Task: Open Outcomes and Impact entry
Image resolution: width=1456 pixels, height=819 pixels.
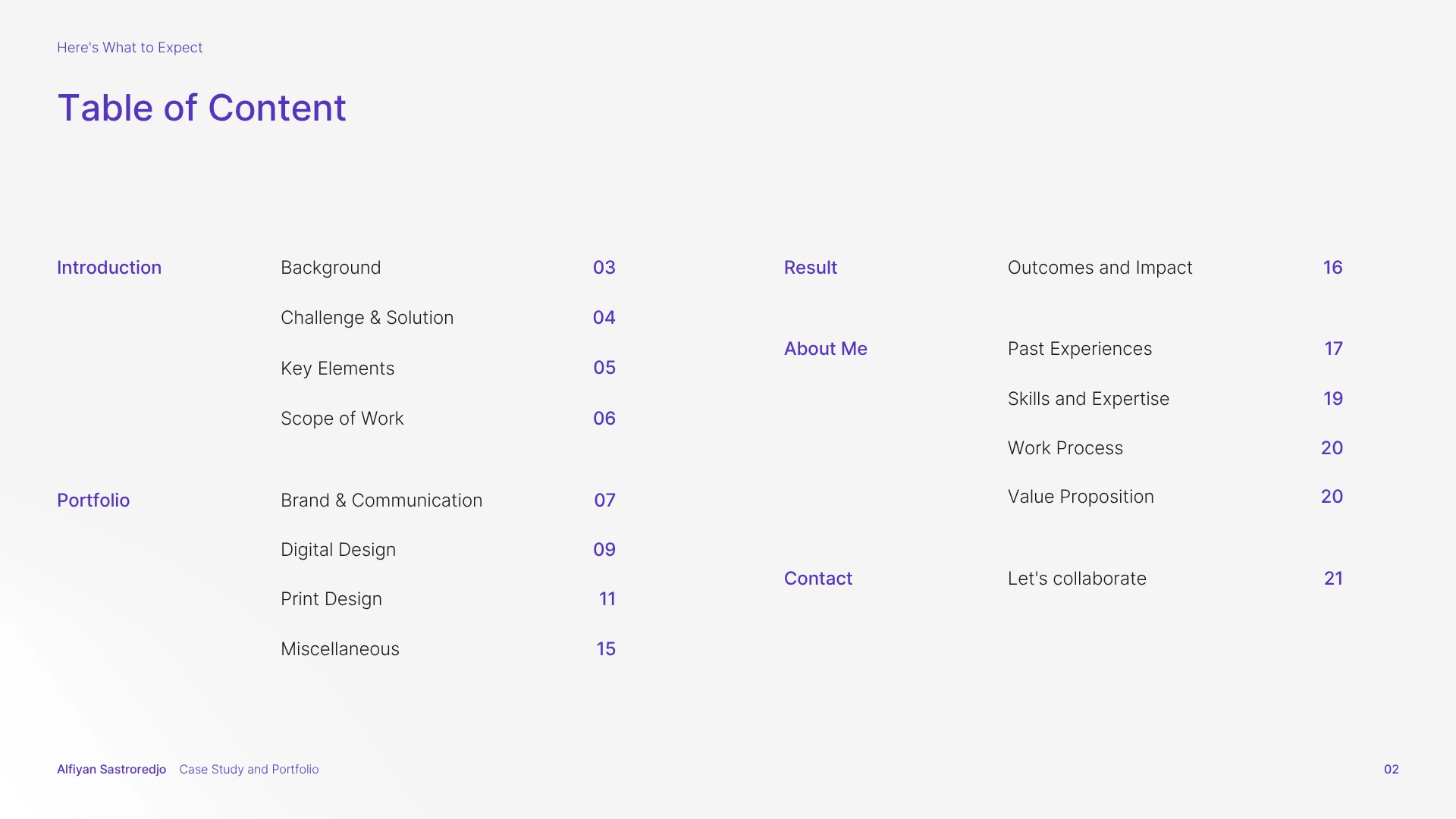Action: 1100,268
